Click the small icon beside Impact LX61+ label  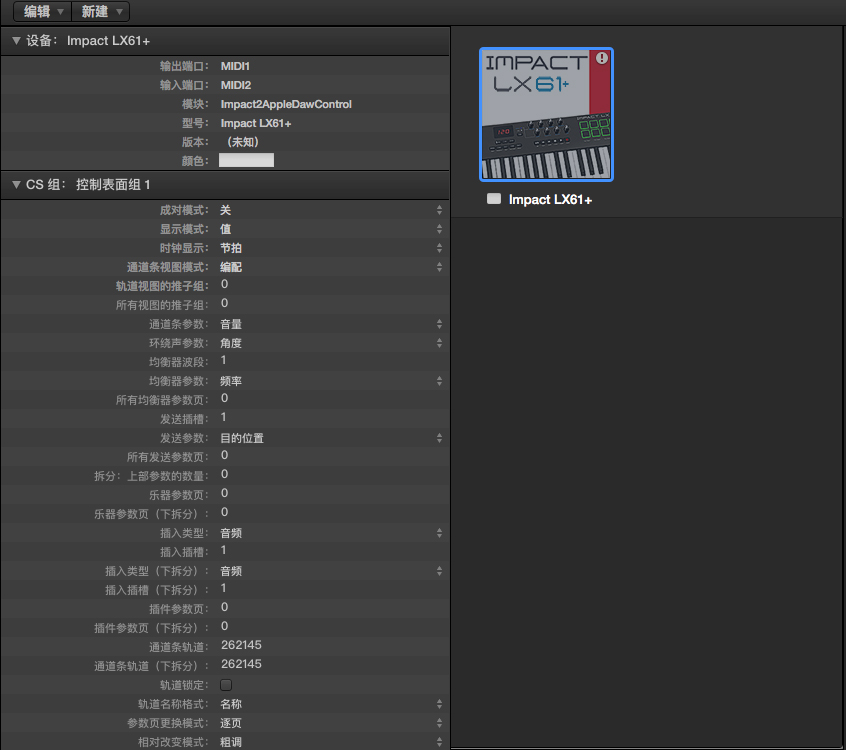point(494,199)
